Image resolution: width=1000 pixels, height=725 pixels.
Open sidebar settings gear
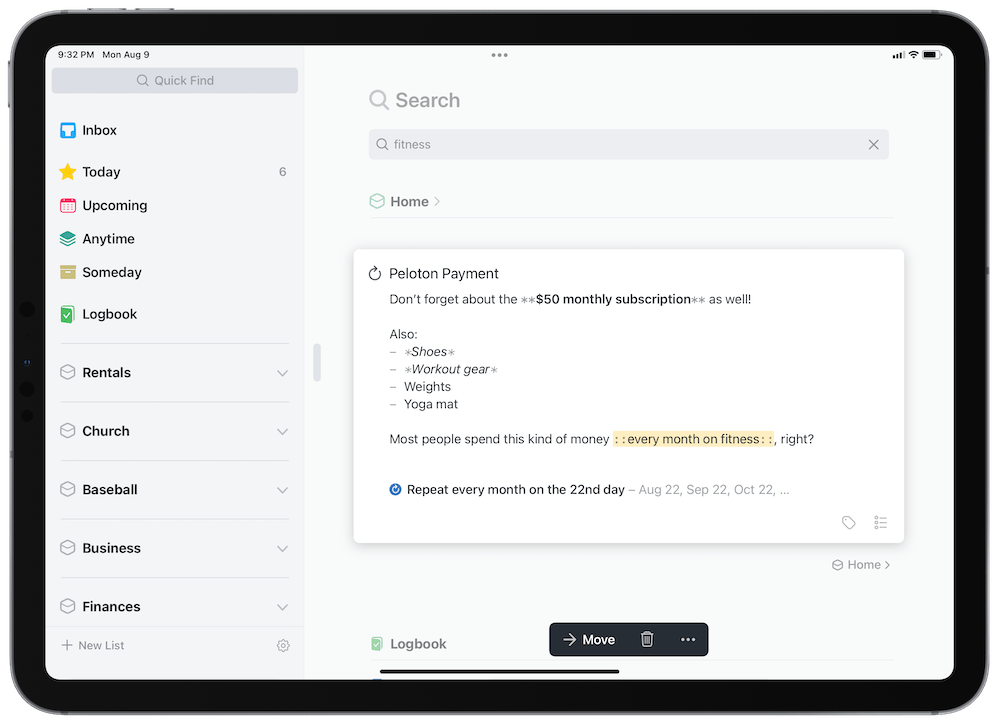283,646
